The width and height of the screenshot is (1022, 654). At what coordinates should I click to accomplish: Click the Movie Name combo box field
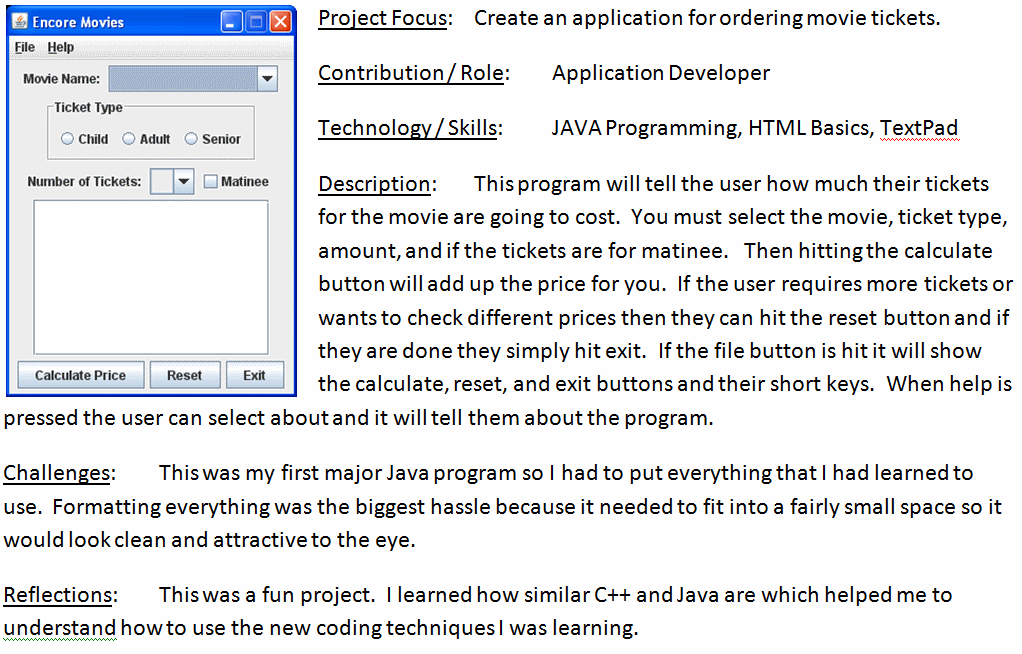[x=182, y=79]
